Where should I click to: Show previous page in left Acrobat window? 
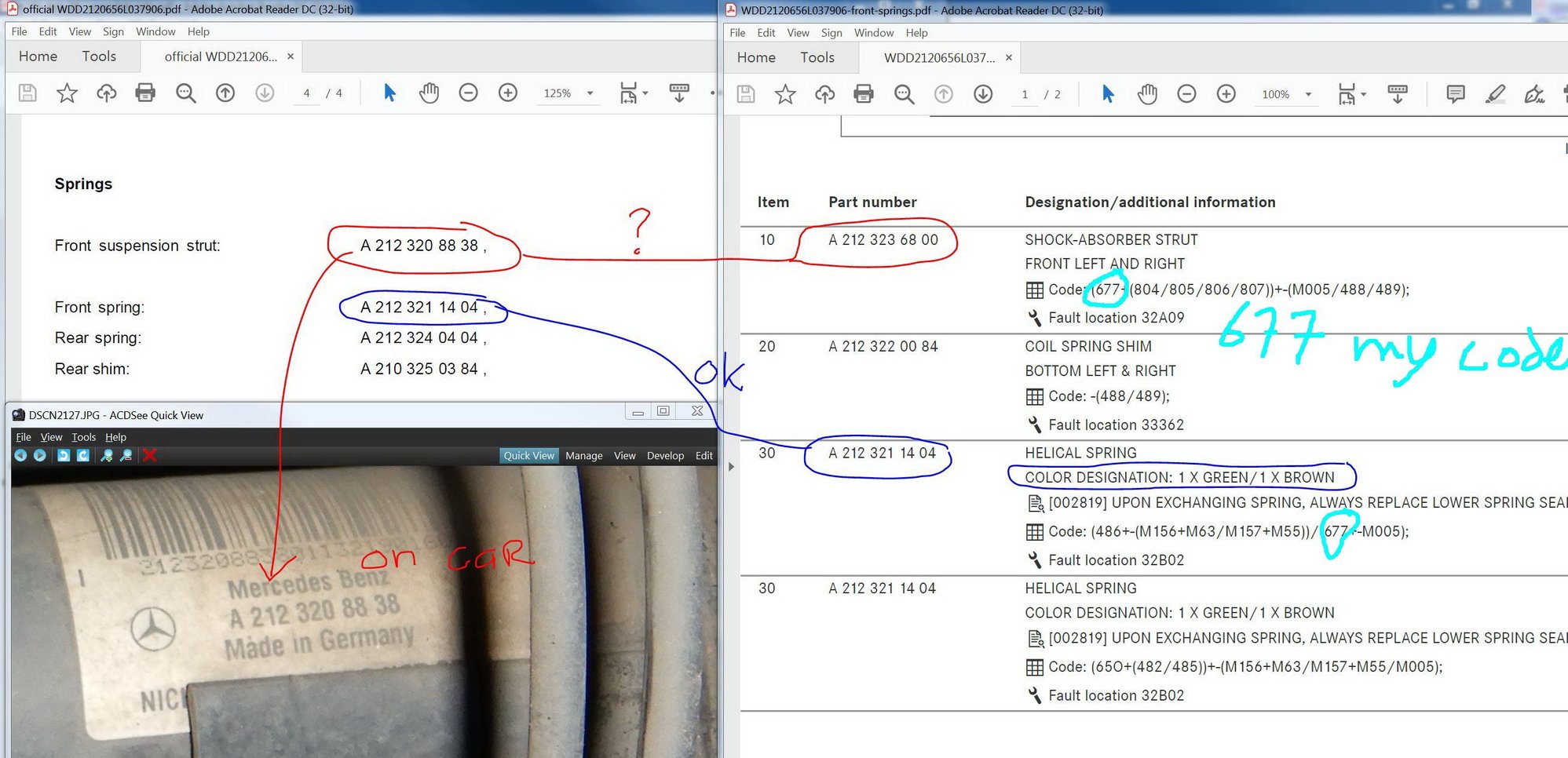coord(225,93)
